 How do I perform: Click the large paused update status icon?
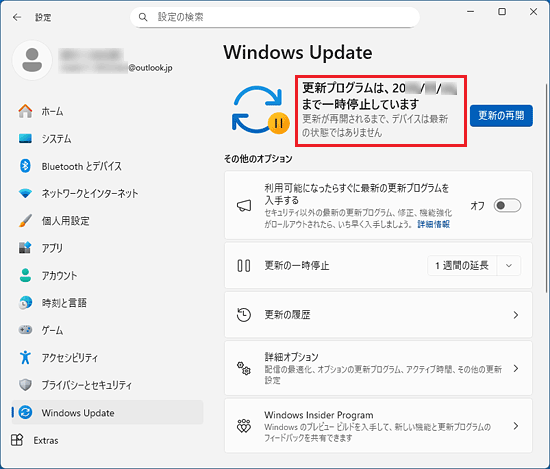click(260, 110)
